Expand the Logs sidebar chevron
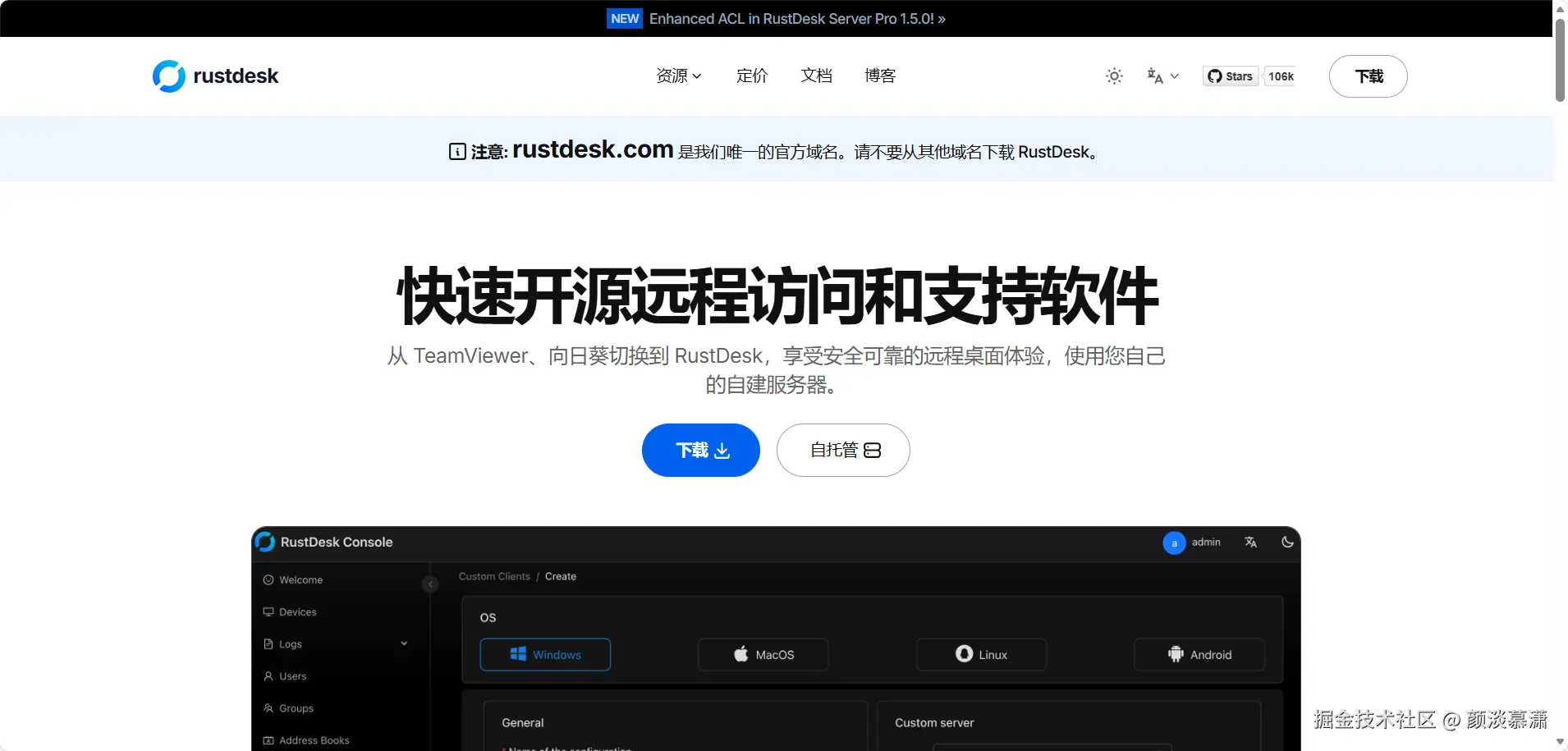Viewport: 1568px width, 751px height. click(404, 643)
